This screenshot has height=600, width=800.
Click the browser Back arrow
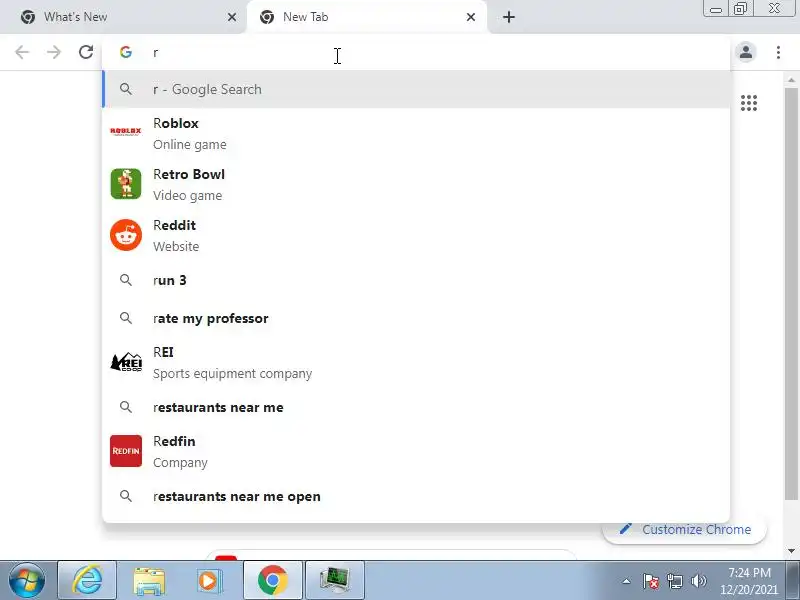pyautogui.click(x=22, y=52)
